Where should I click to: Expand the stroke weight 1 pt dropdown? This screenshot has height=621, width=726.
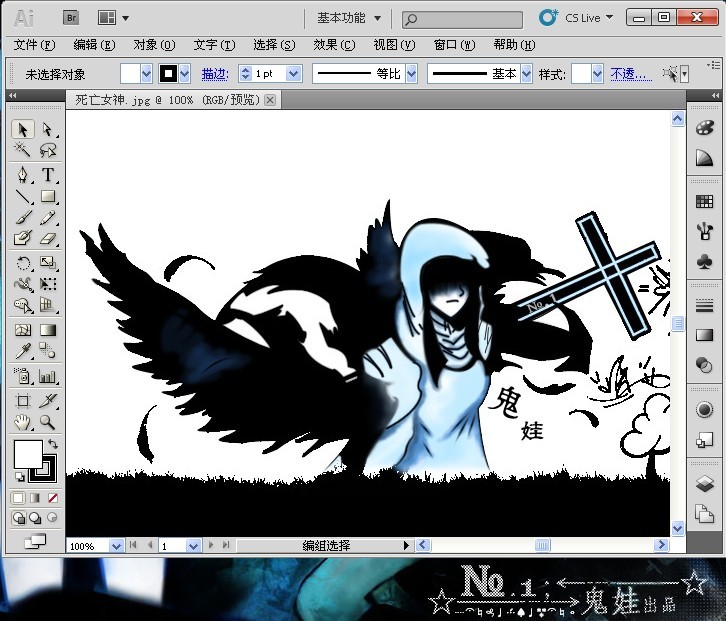(293, 74)
